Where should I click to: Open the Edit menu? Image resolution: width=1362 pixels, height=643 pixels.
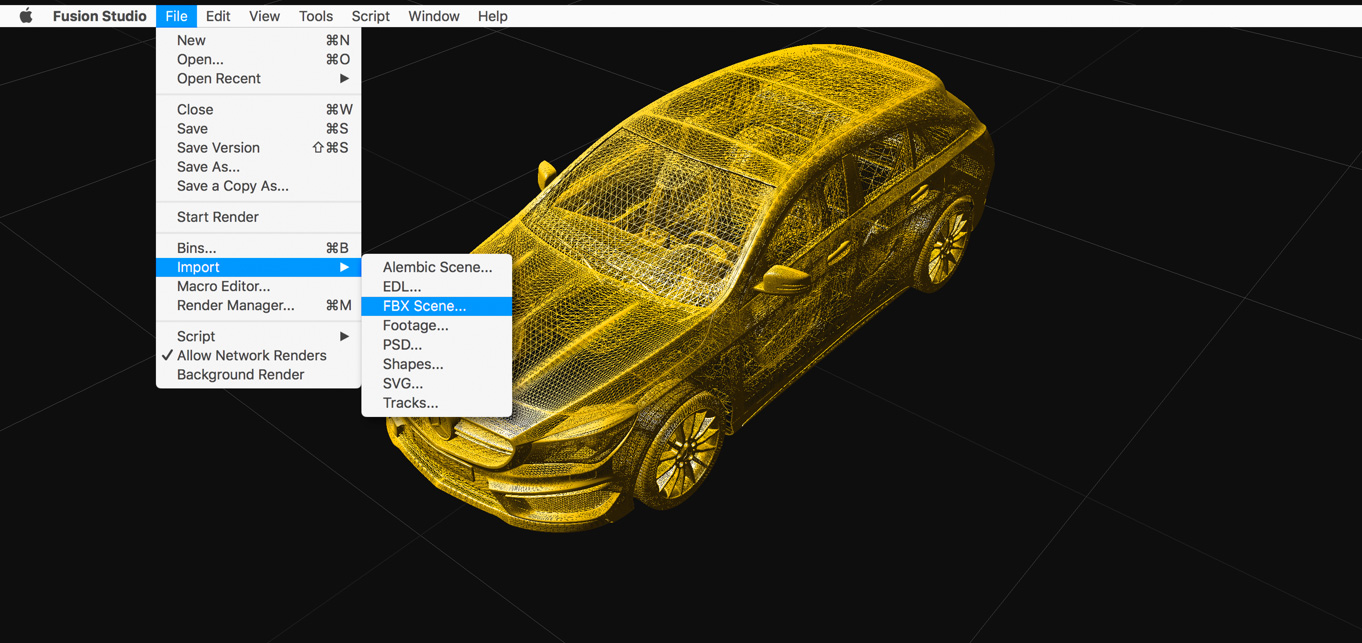218,16
